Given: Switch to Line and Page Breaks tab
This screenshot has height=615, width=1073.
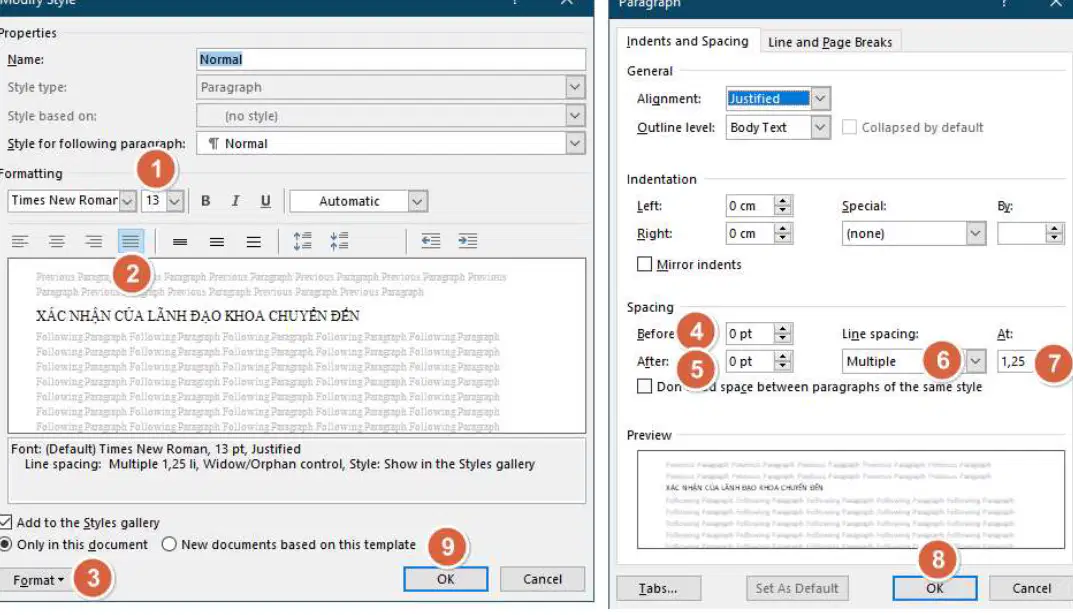Looking at the screenshot, I should (830, 42).
